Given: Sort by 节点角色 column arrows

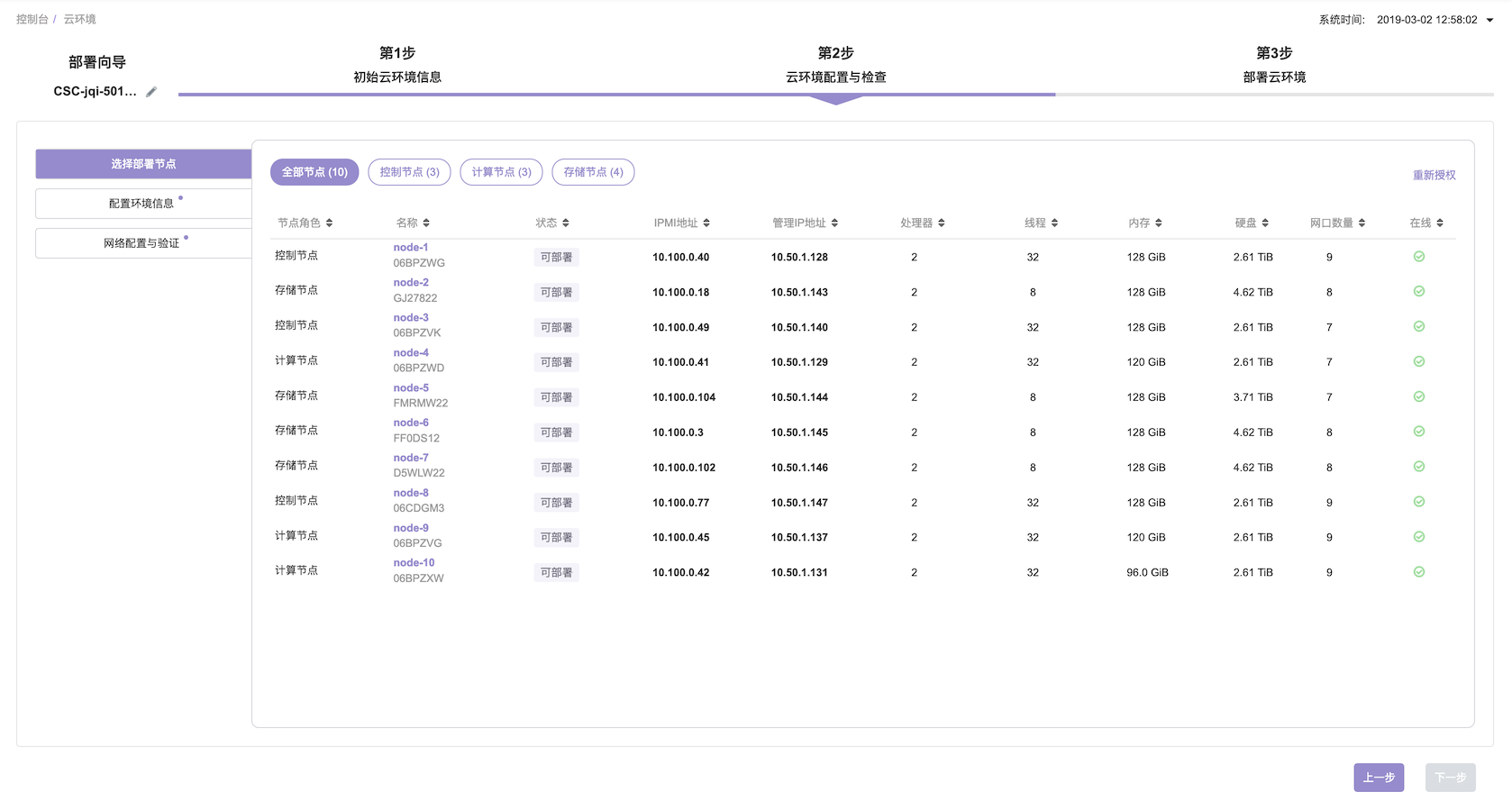Looking at the screenshot, I should 329,223.
